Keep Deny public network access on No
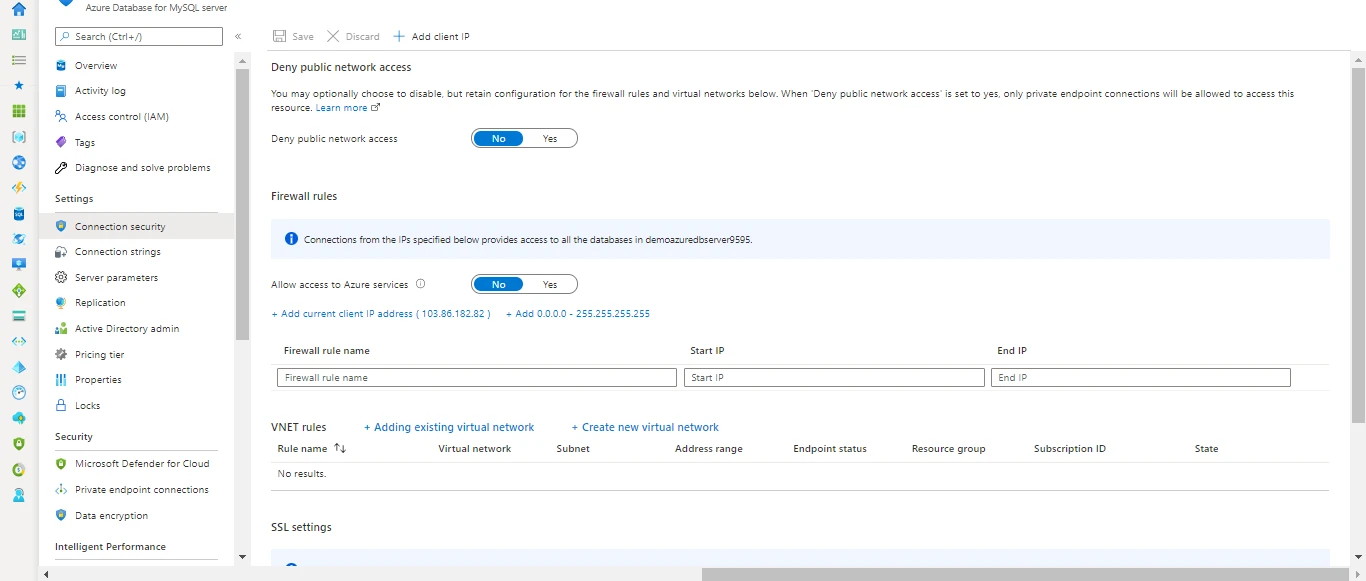Viewport: 1366px width, 581px height. (x=498, y=138)
